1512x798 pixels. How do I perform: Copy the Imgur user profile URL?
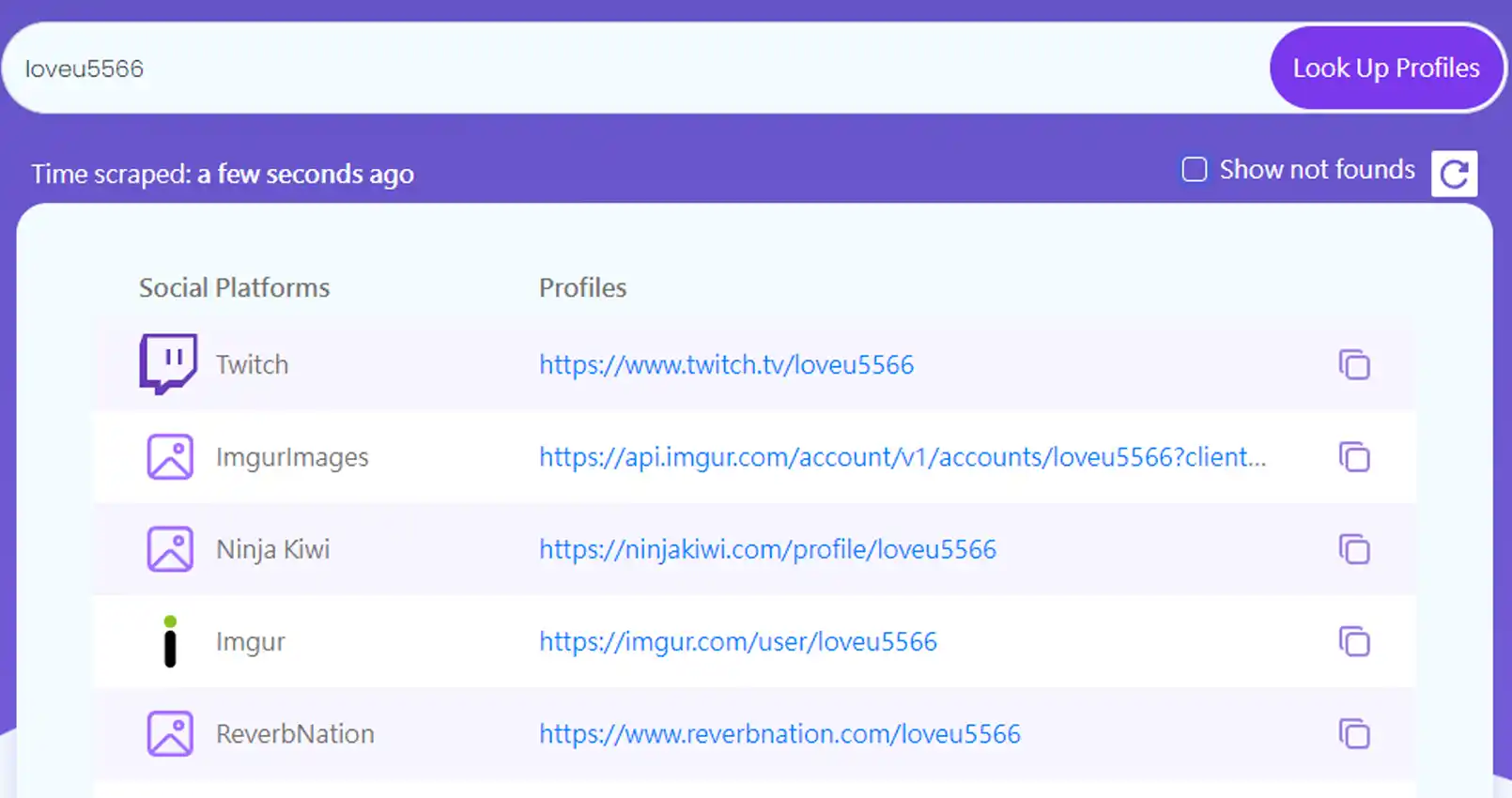(x=1354, y=641)
